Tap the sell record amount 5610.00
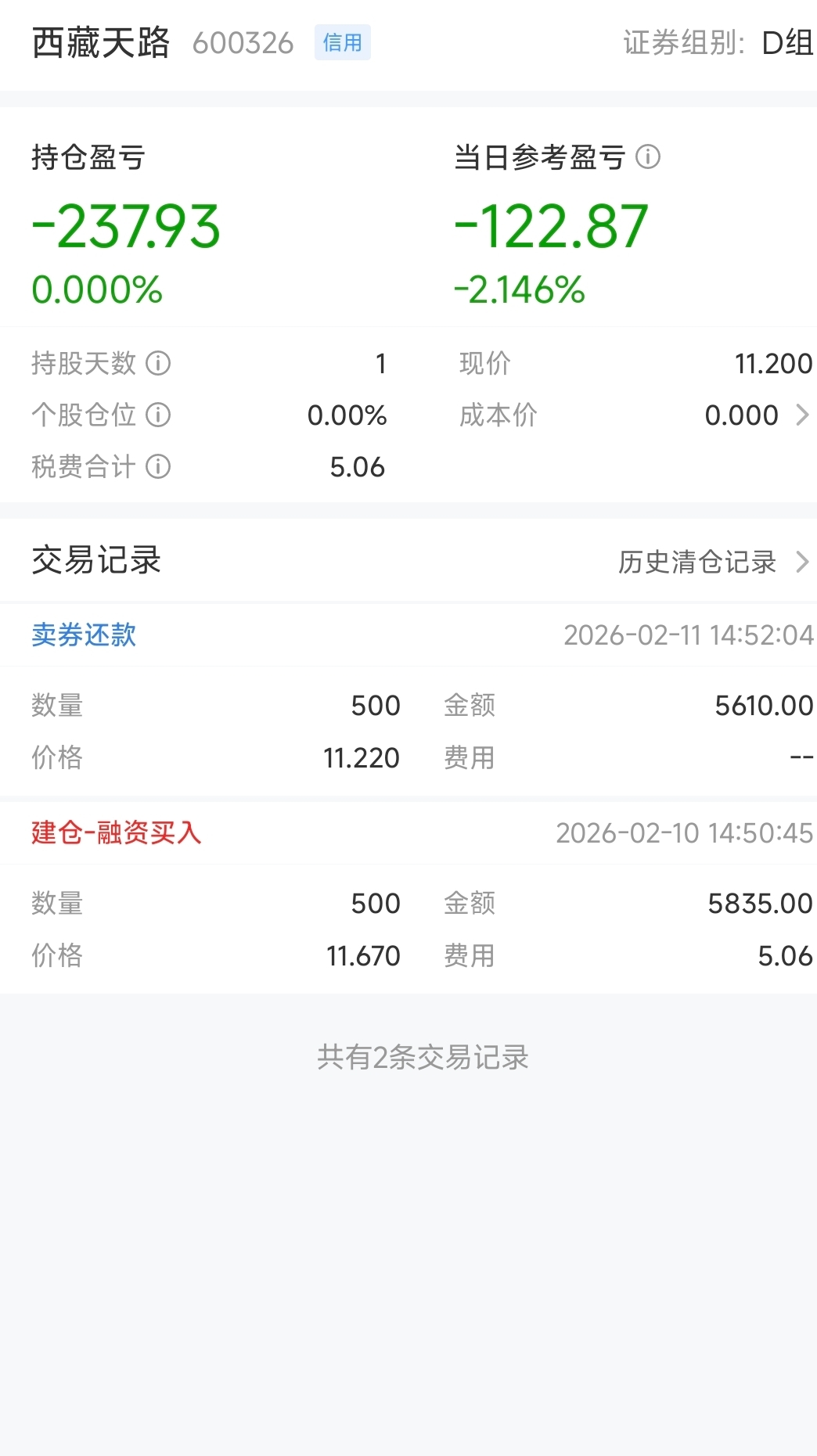This screenshot has width=817, height=1456. point(764,706)
